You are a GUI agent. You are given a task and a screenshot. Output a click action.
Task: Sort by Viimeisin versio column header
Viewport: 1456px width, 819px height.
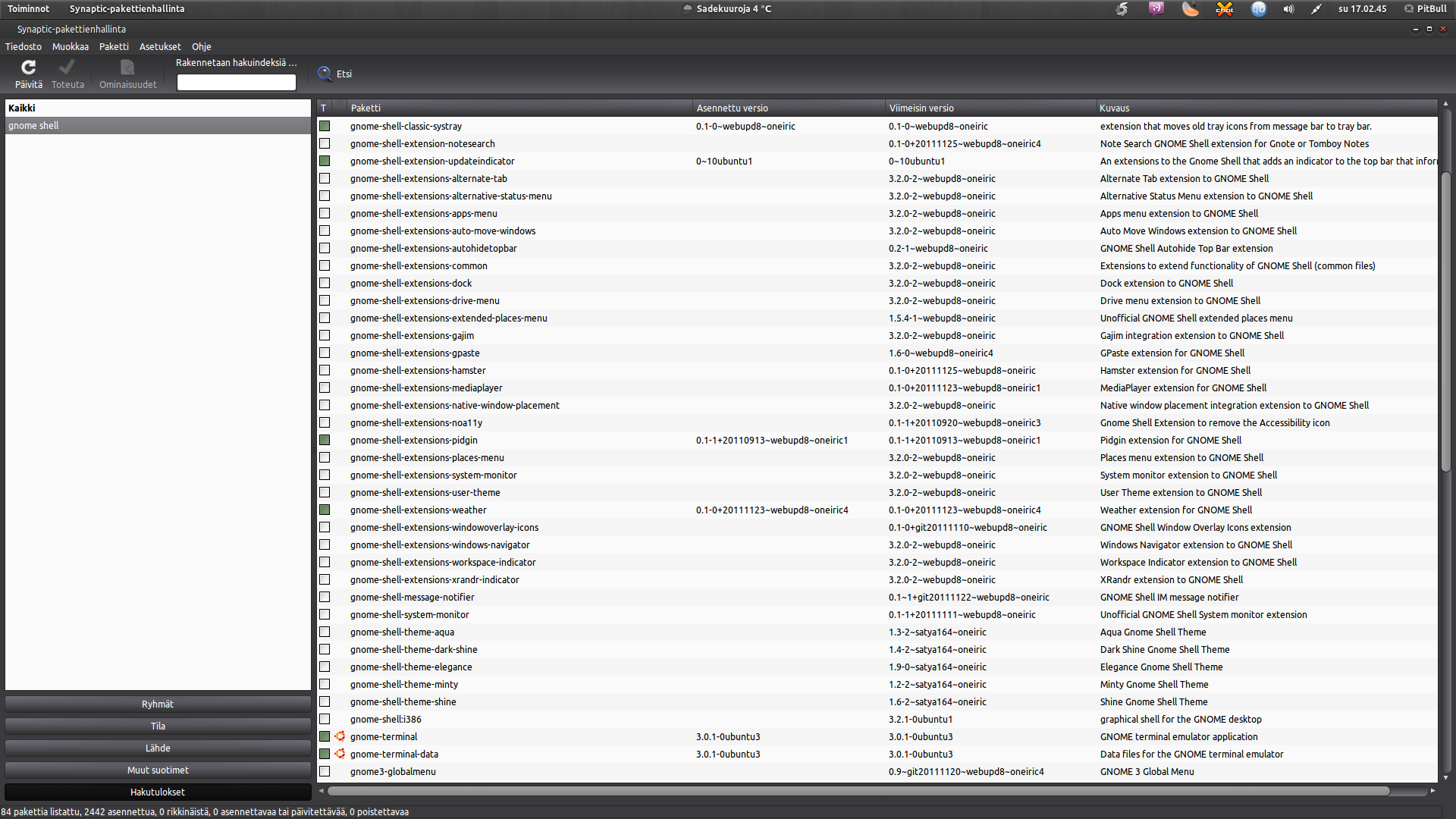921,108
